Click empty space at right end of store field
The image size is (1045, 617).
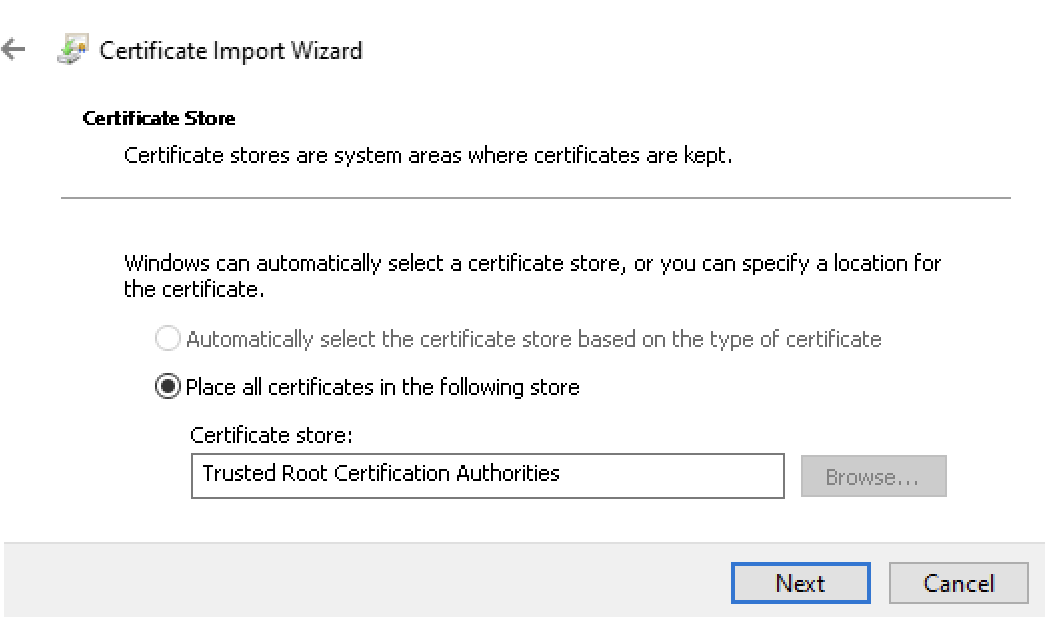click(720, 475)
